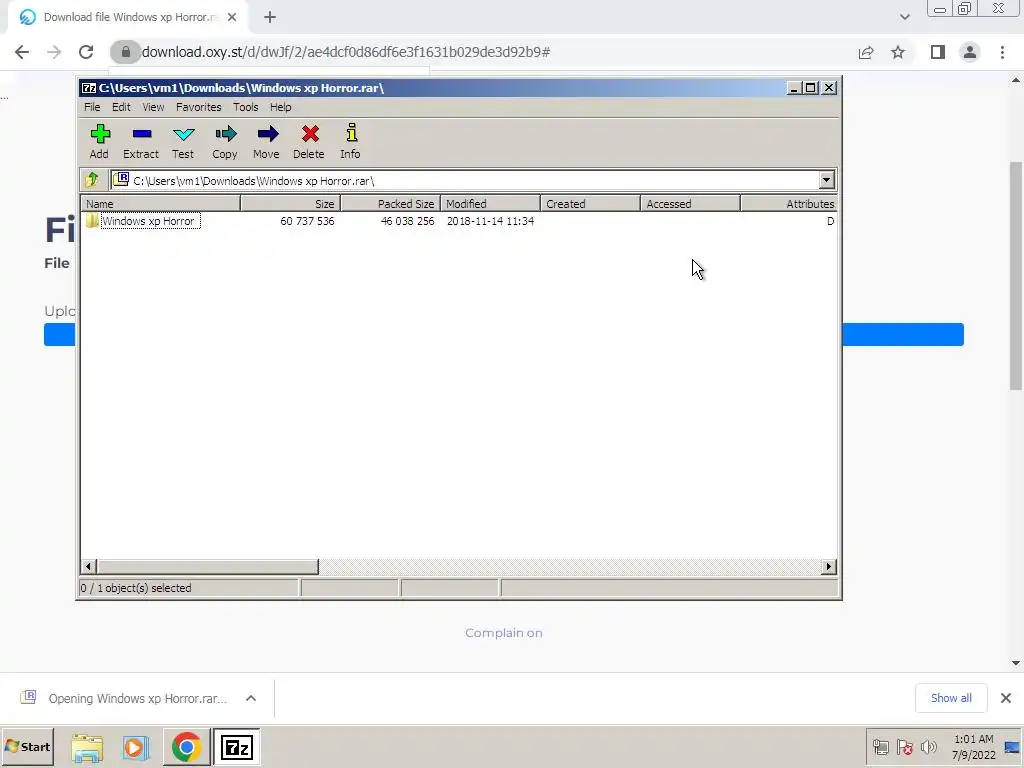This screenshot has height=768, width=1024.
Task: Sort by the Packed Size column header
Action: point(391,204)
